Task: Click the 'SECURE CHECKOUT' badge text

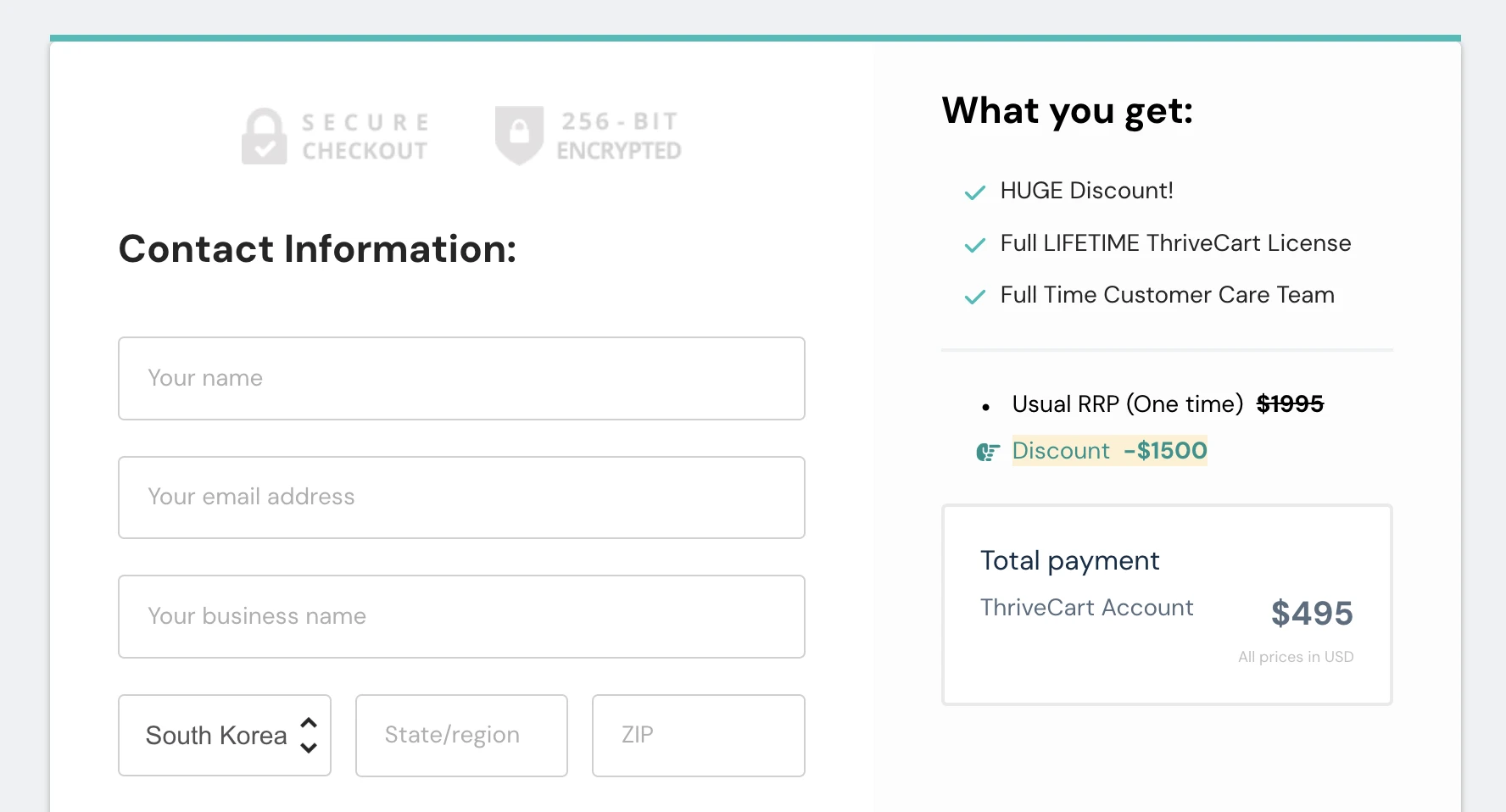Action: point(365,136)
